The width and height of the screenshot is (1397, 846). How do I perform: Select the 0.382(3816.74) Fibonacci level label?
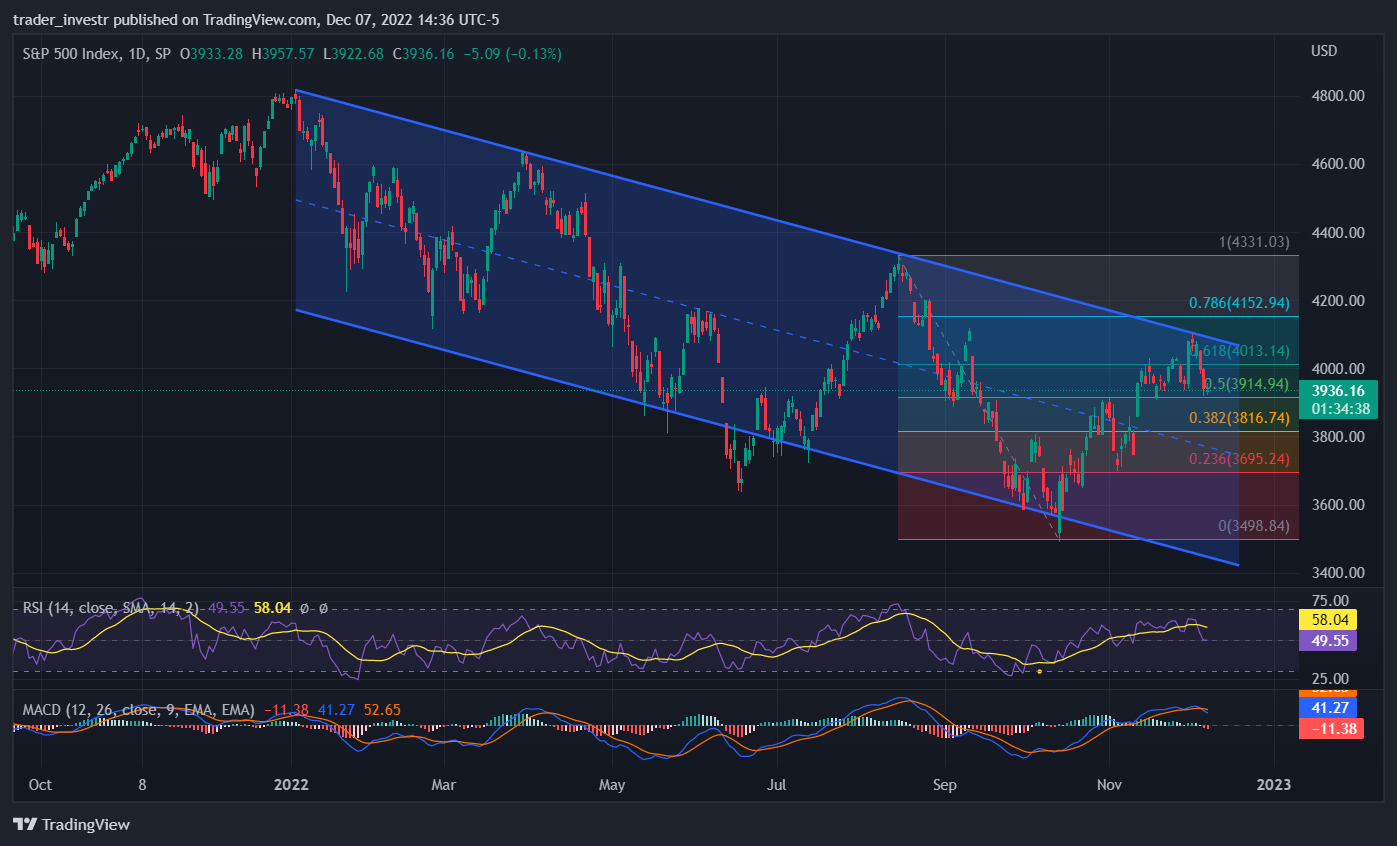(1239, 418)
